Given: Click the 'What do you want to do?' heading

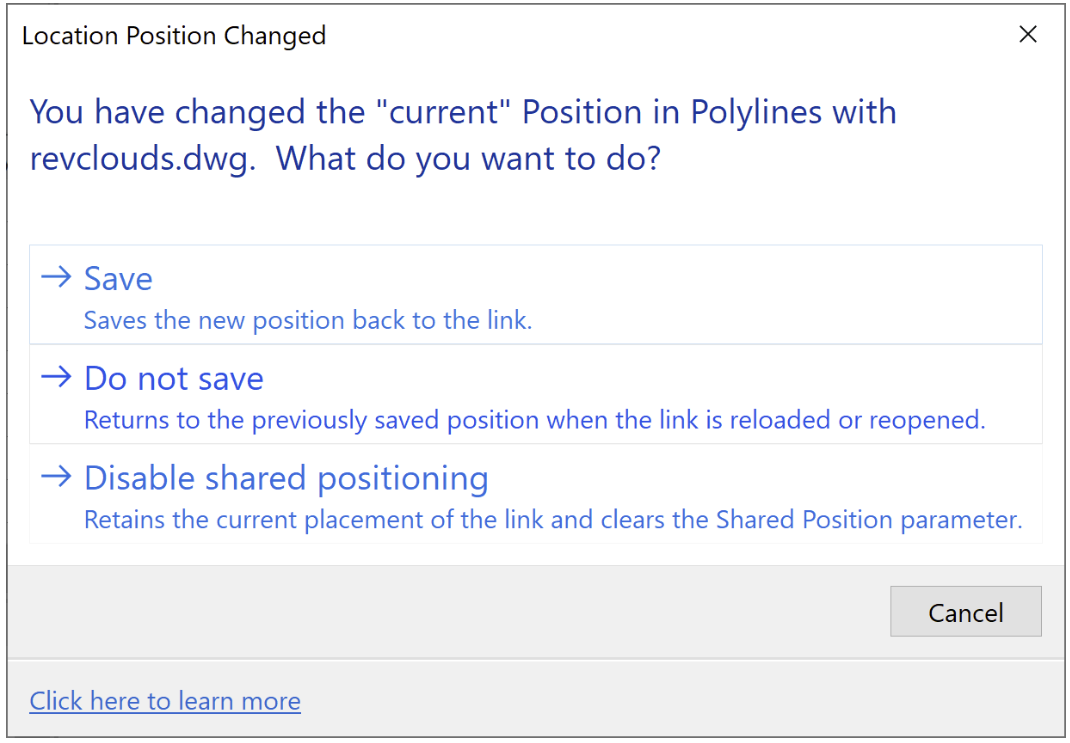Looking at the screenshot, I should point(468,158).
